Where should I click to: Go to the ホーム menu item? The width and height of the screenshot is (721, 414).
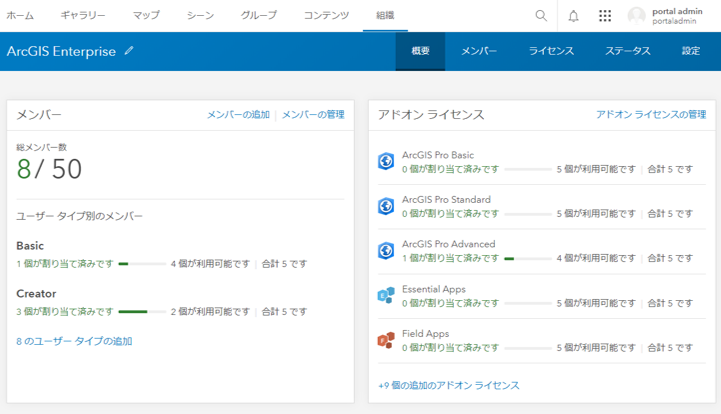20,15
